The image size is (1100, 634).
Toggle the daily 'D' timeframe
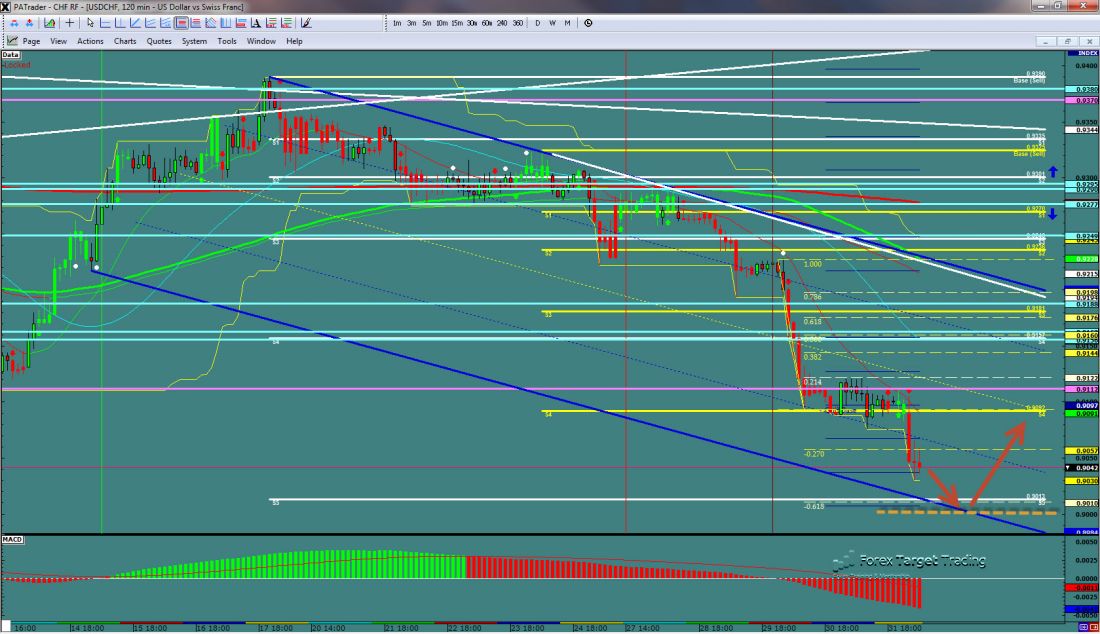click(537, 22)
